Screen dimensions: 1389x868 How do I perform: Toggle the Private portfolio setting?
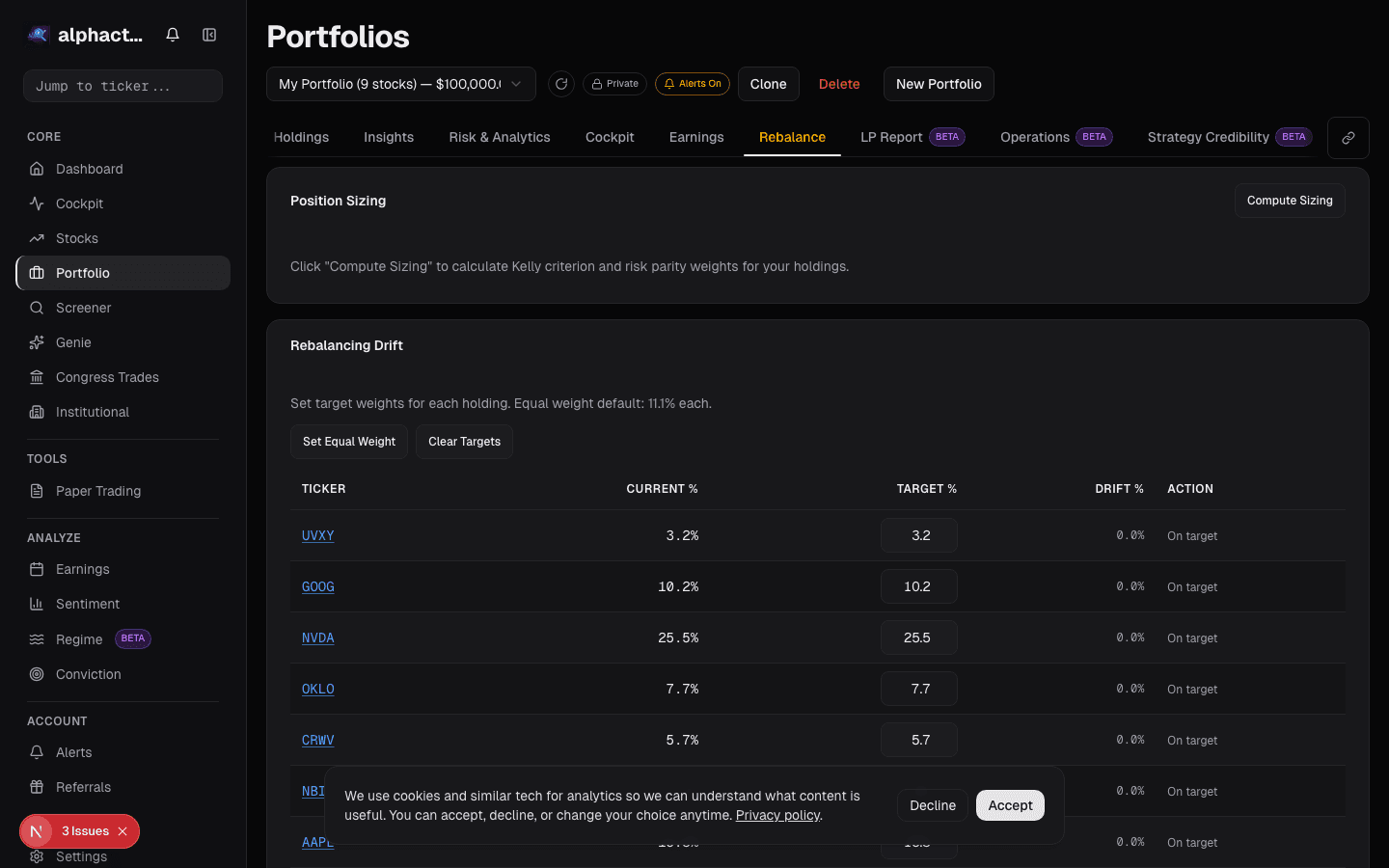(x=614, y=84)
